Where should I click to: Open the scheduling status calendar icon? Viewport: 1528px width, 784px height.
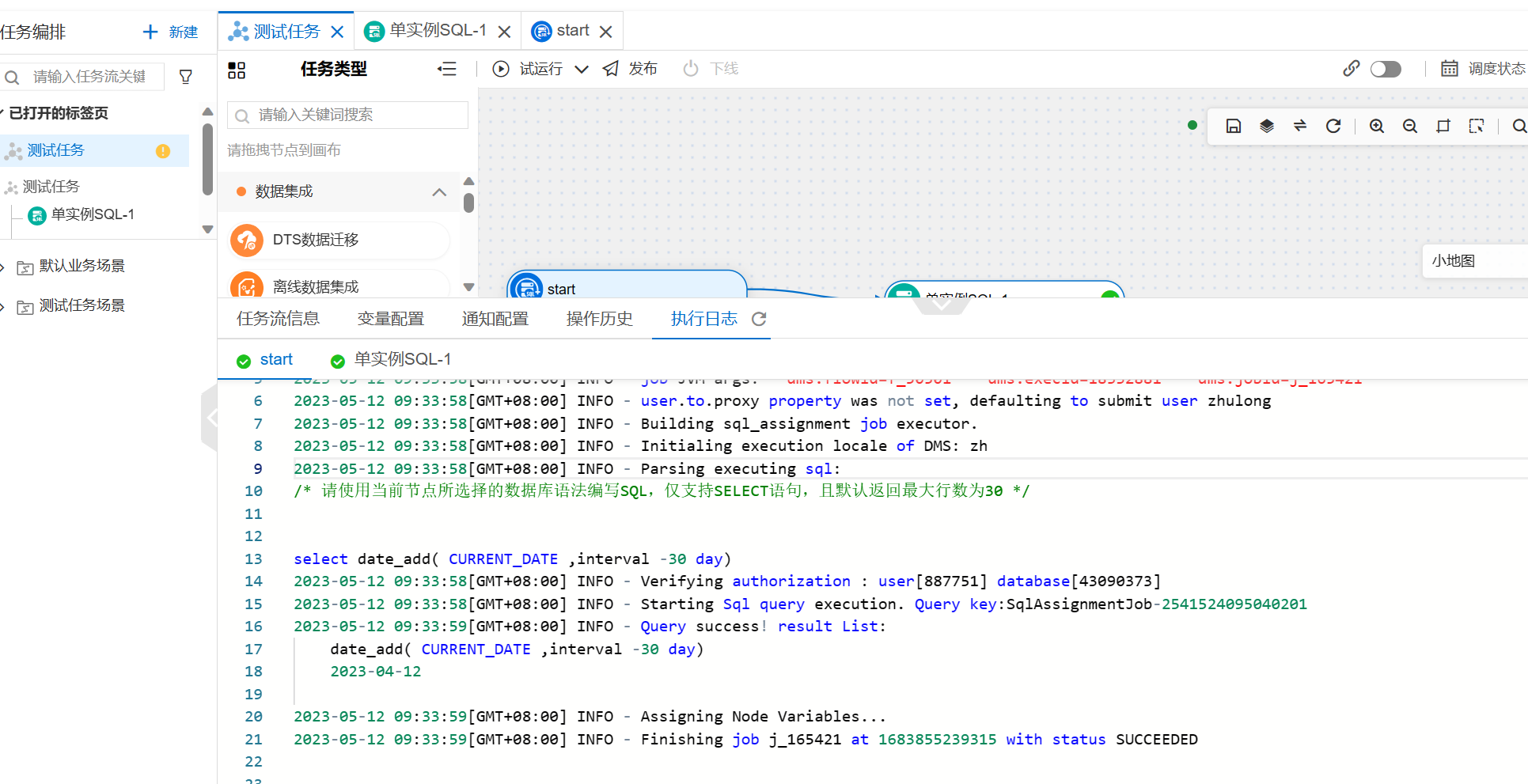coord(1450,69)
